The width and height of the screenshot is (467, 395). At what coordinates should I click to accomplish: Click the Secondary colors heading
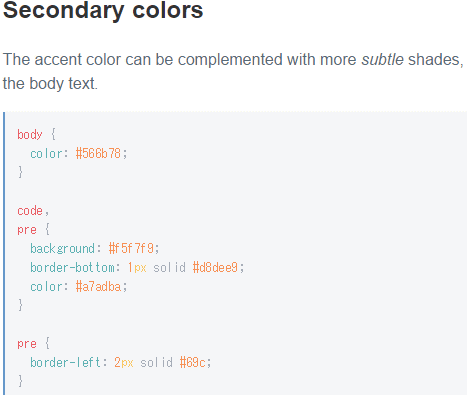pyautogui.click(x=103, y=10)
